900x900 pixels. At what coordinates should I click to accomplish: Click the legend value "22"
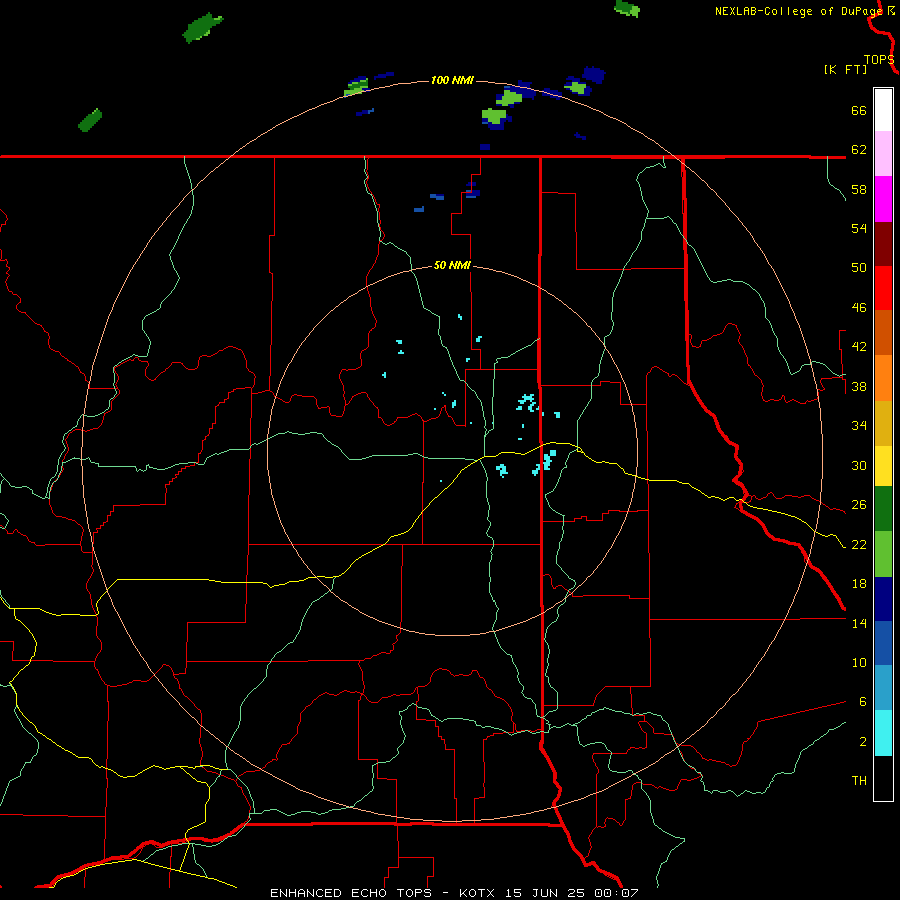859,544
